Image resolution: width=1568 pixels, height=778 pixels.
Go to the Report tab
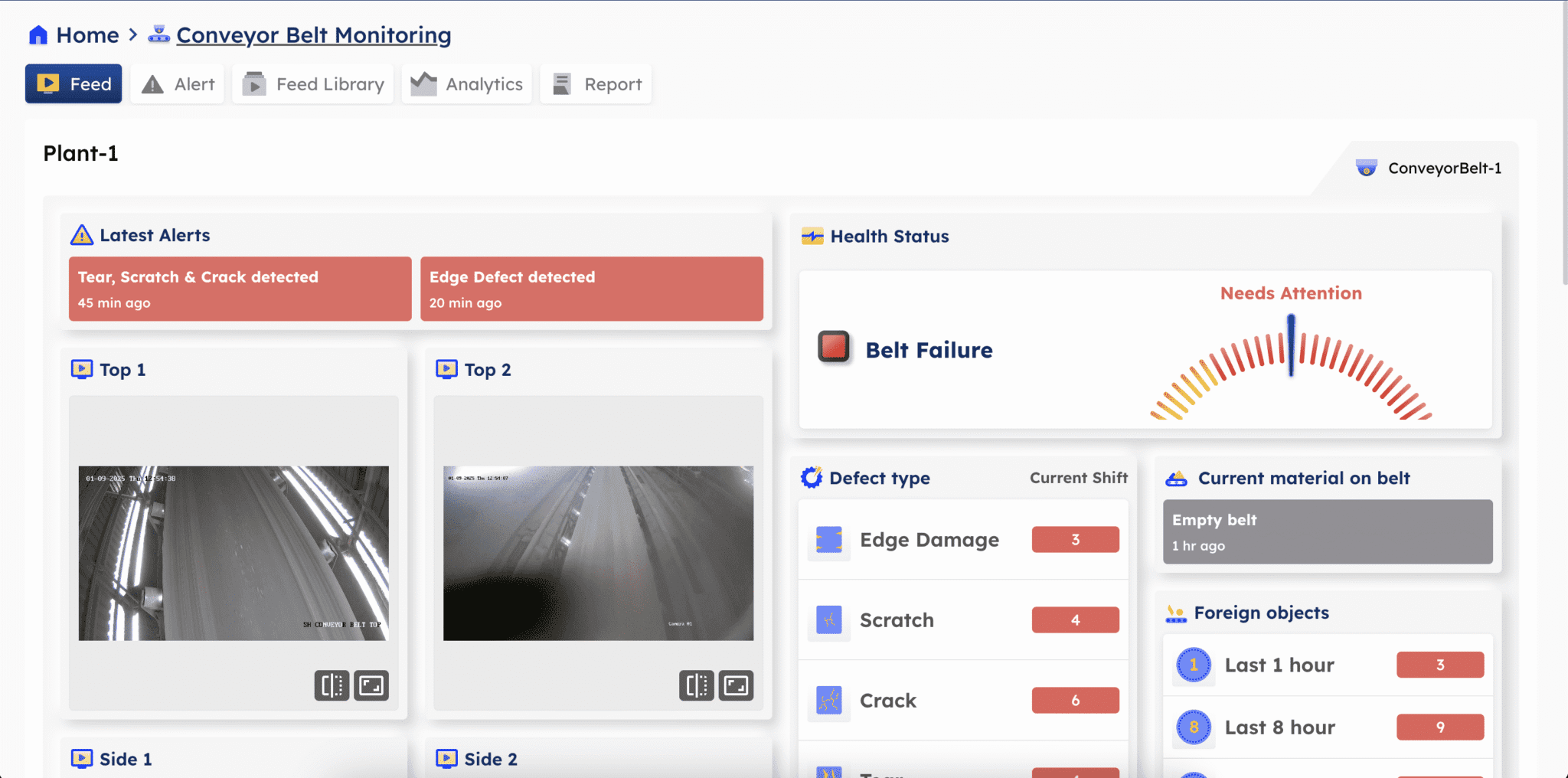pos(596,84)
